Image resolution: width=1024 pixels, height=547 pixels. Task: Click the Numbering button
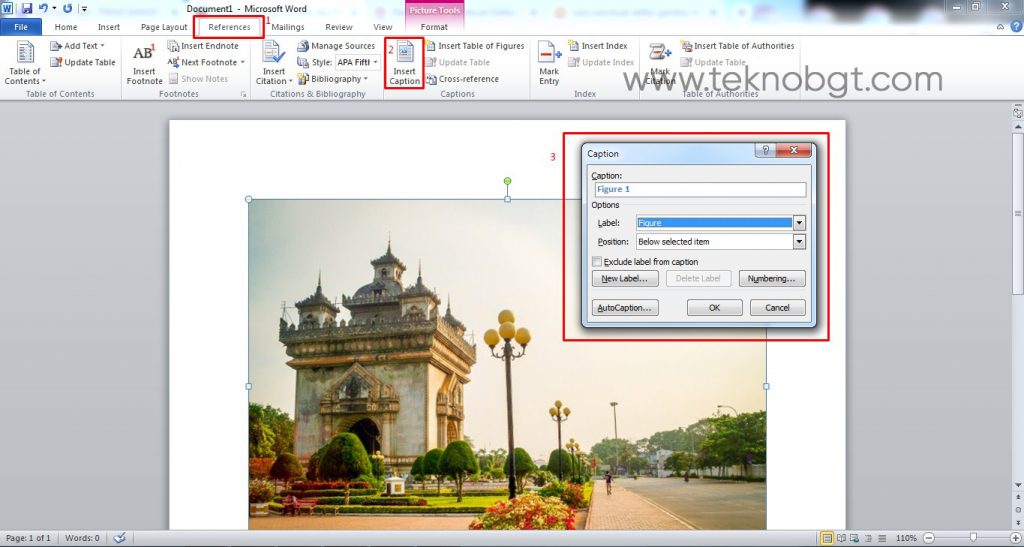click(772, 279)
